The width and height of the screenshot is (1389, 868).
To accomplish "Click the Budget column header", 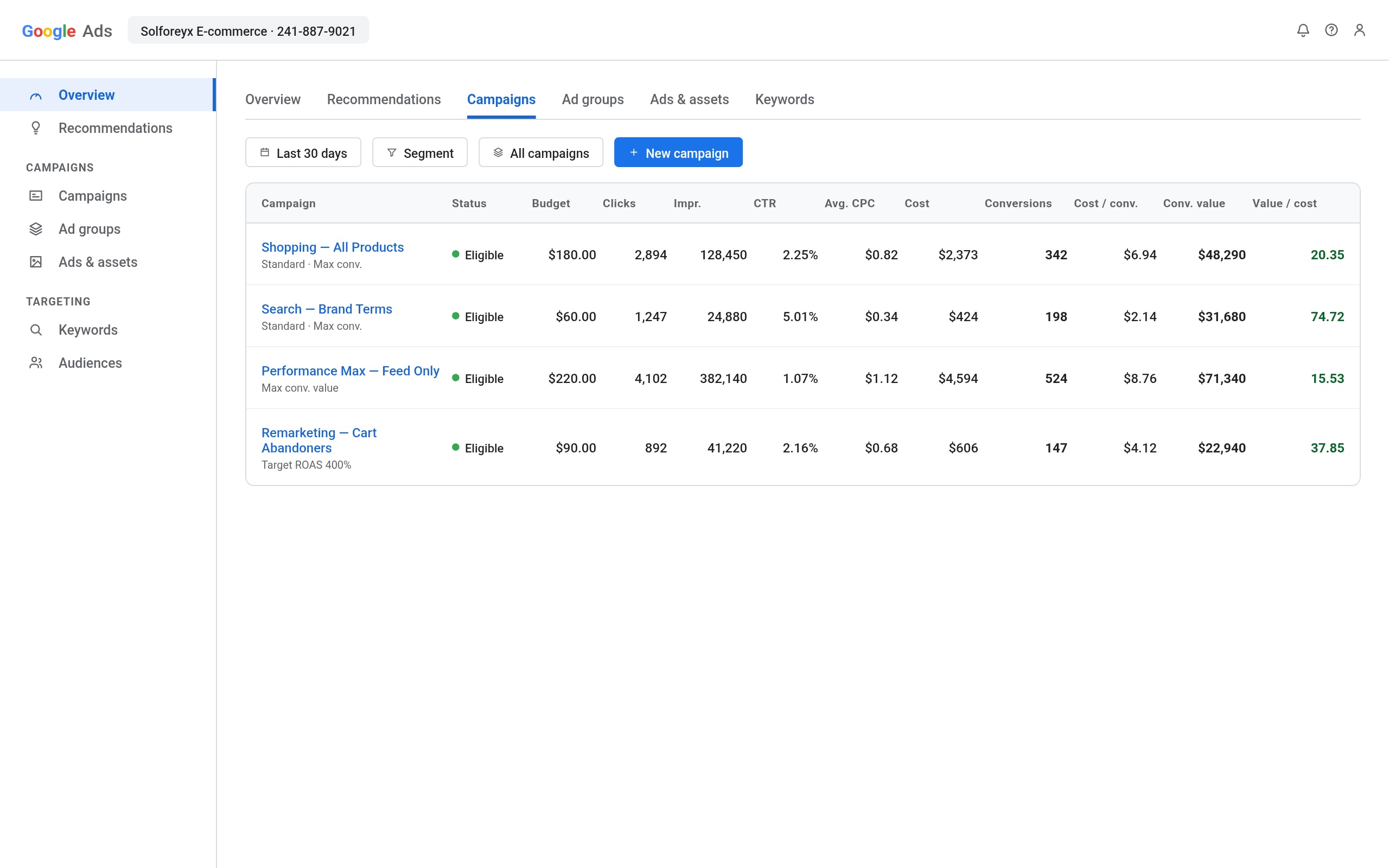I will [550, 204].
